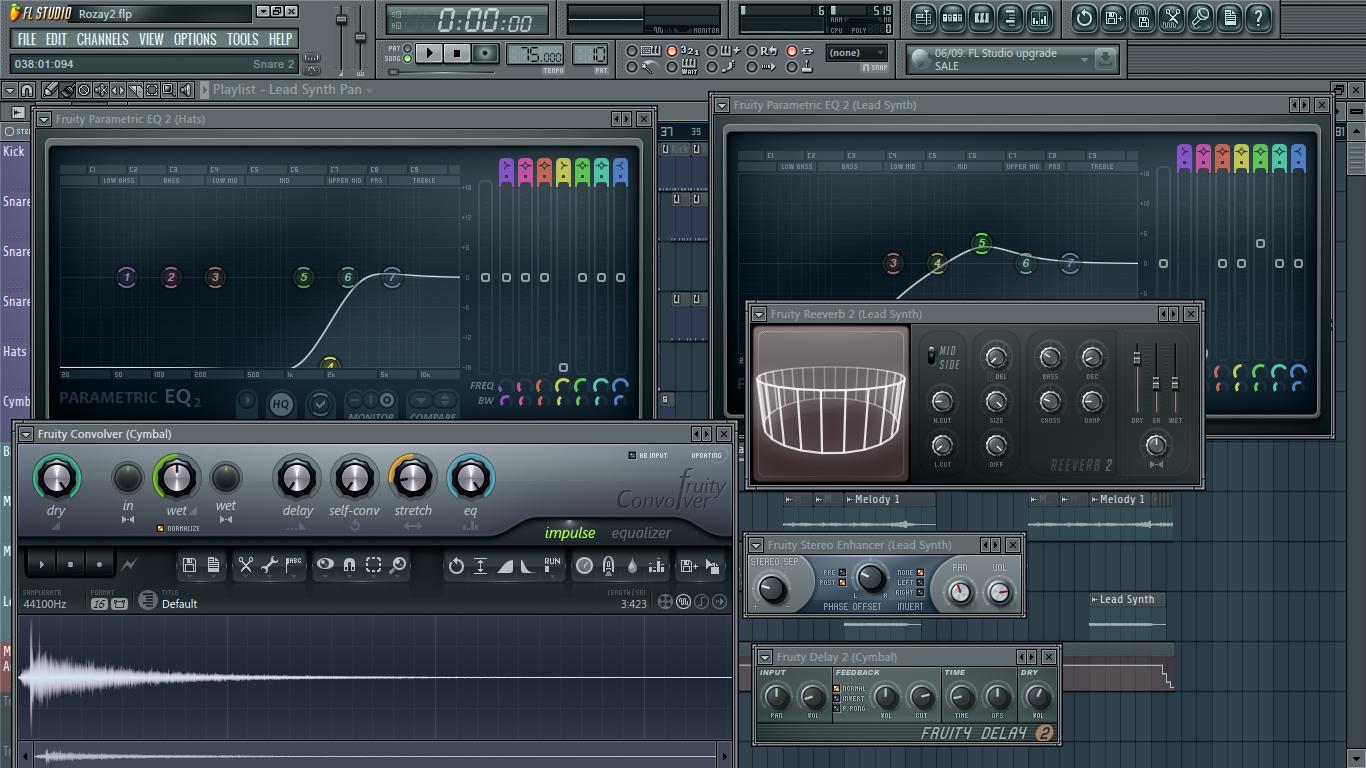Open the EDIT menu
Image resolution: width=1366 pixels, height=768 pixels.
(x=56, y=39)
